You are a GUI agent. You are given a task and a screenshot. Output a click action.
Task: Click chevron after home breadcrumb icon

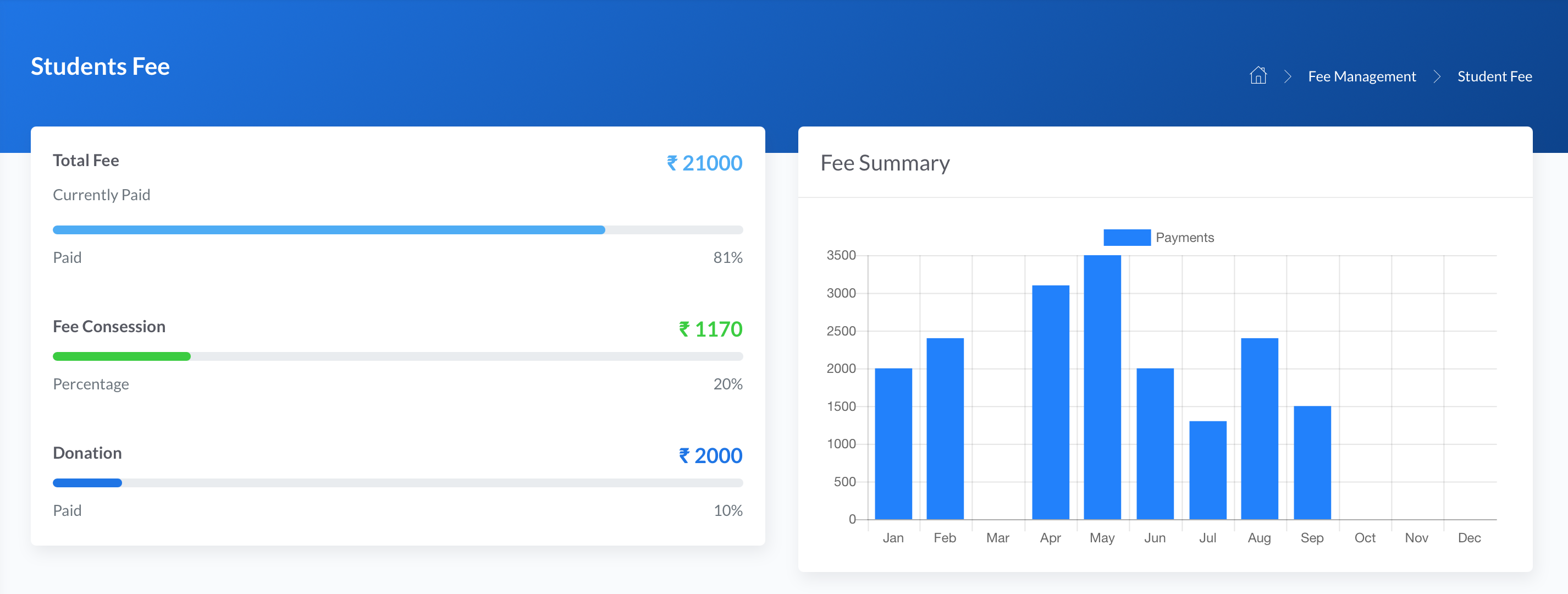pos(1288,76)
